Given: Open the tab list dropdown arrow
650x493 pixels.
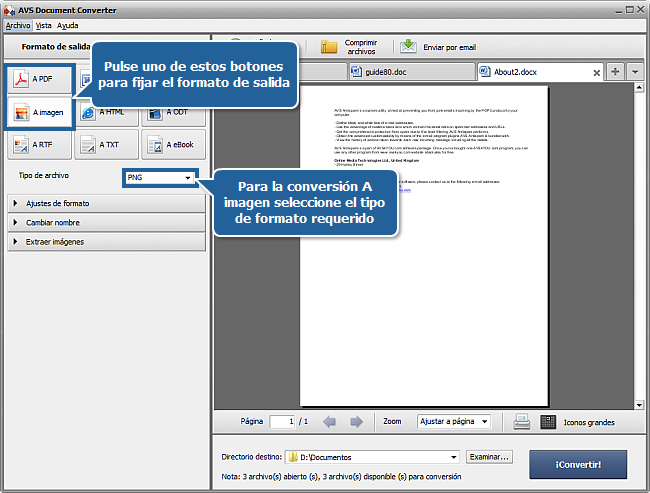Looking at the screenshot, I should [x=635, y=72].
